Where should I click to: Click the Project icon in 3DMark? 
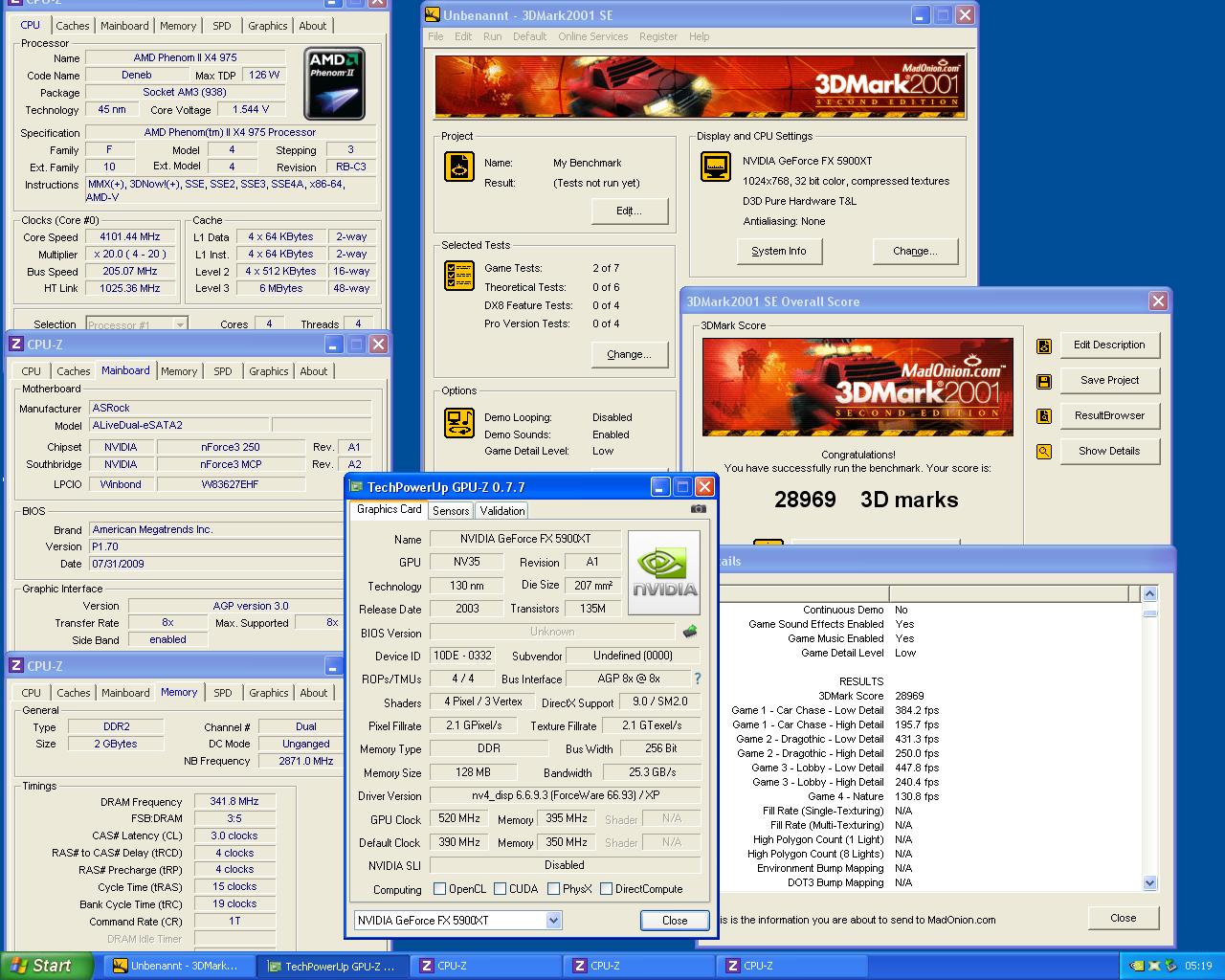[459, 167]
